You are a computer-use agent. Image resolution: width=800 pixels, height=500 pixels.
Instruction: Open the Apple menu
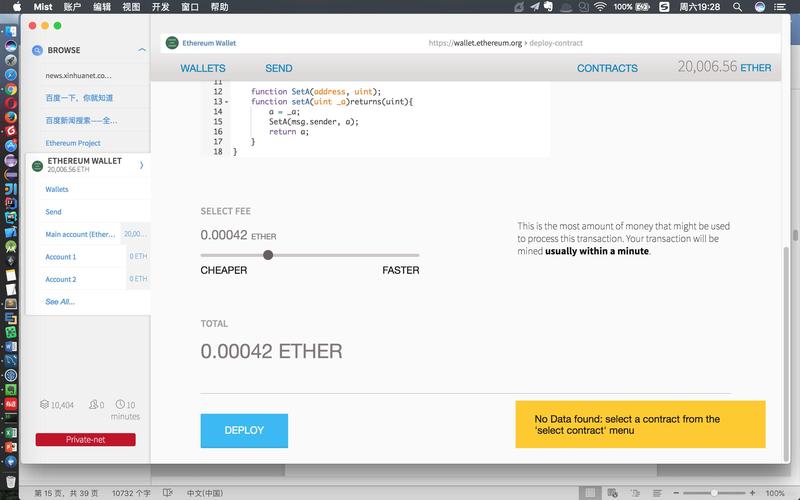pyautogui.click(x=17, y=7)
